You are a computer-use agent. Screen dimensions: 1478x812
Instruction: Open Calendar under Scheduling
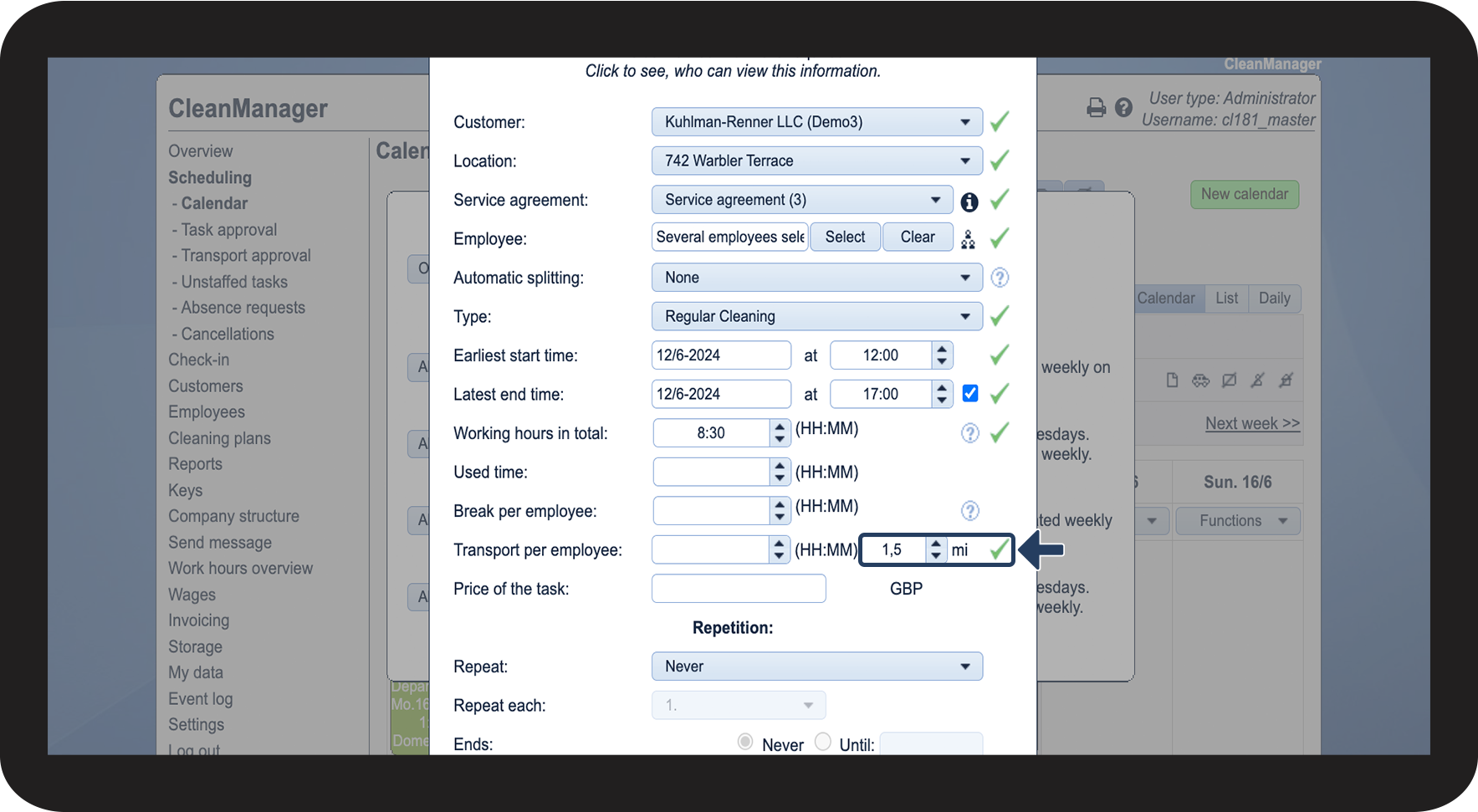(214, 203)
